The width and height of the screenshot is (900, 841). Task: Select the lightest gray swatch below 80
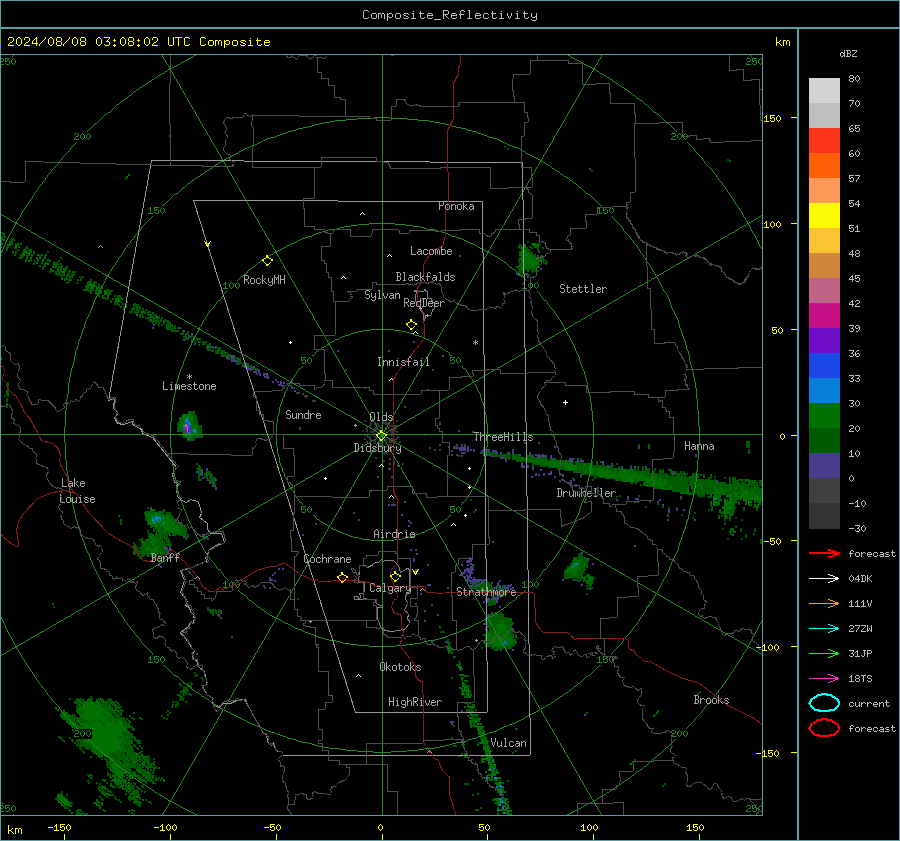824,91
